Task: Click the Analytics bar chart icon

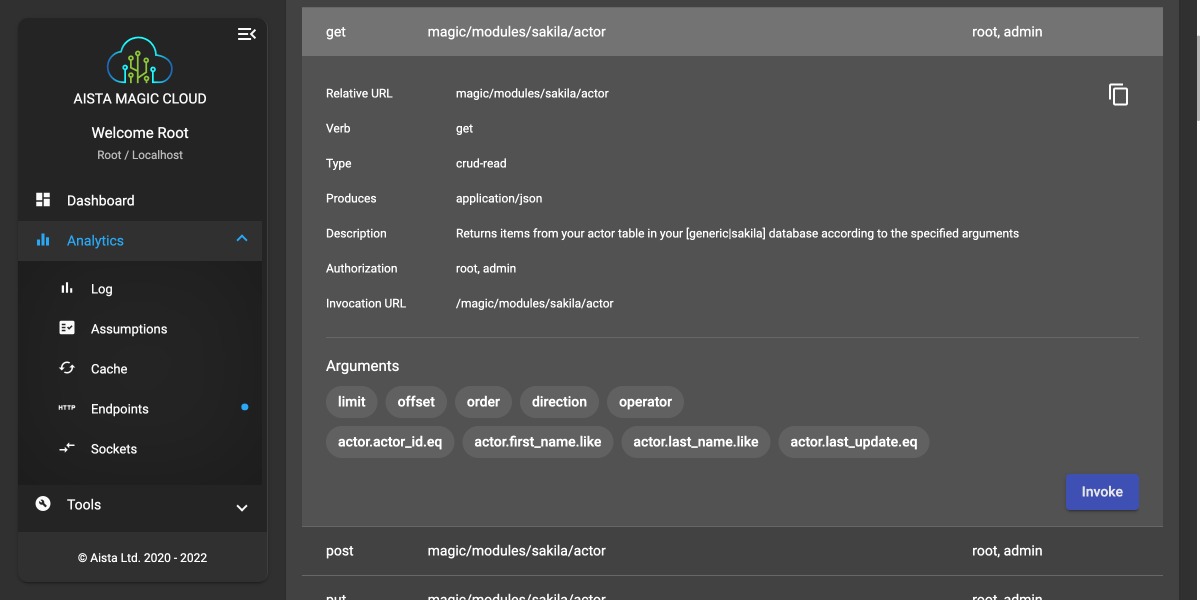Action: (43, 240)
